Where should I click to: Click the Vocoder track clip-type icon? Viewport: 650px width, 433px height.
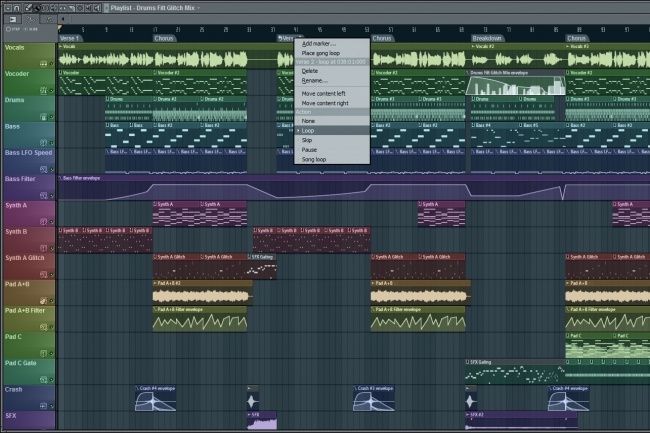pos(44,90)
